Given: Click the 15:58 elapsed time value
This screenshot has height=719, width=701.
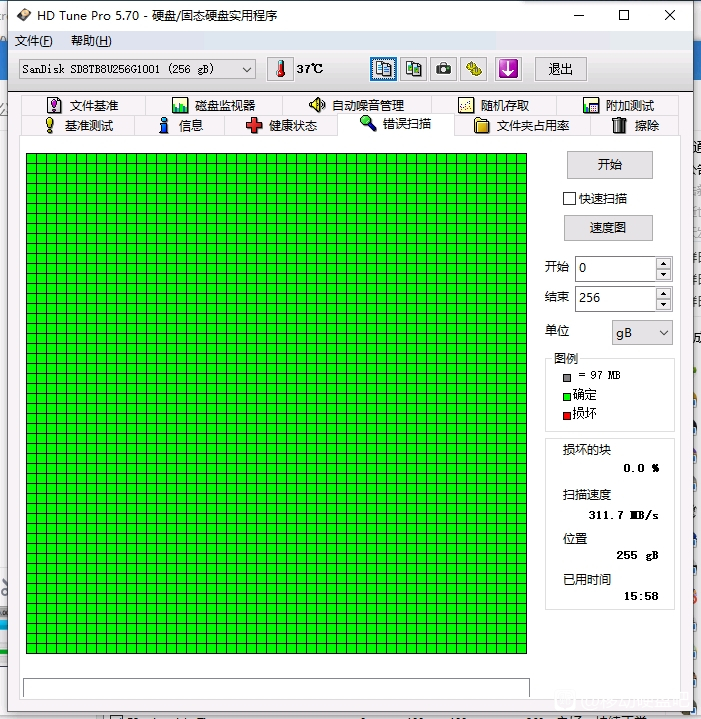Looking at the screenshot, I should pyautogui.click(x=641, y=596).
